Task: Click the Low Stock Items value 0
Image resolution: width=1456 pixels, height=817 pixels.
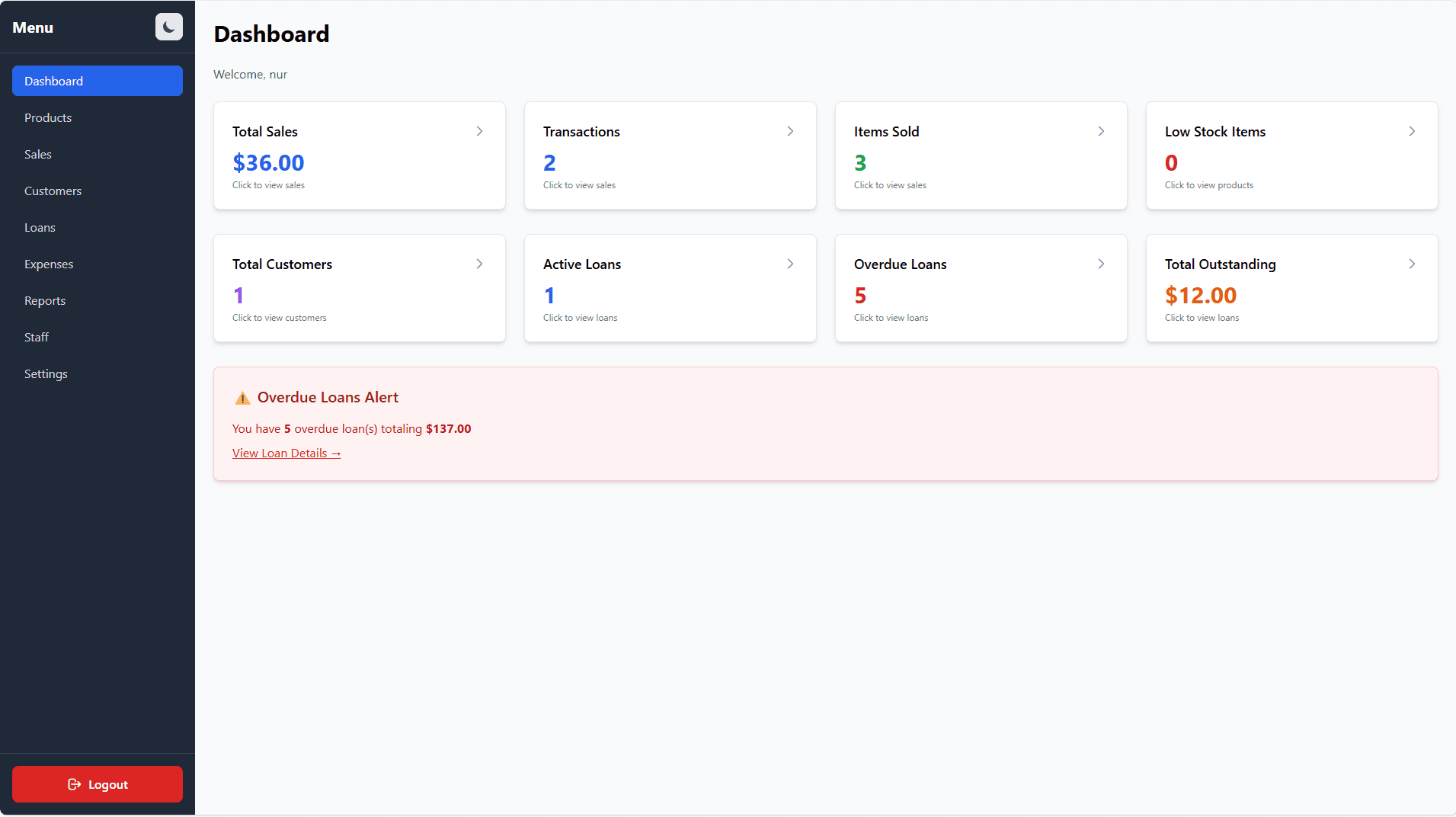Action: 1171,162
